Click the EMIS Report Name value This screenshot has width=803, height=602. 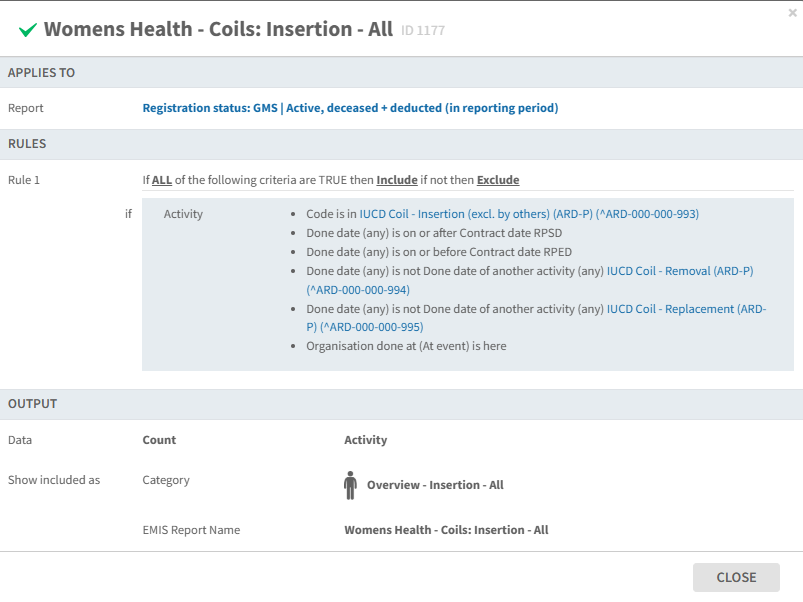pos(446,530)
